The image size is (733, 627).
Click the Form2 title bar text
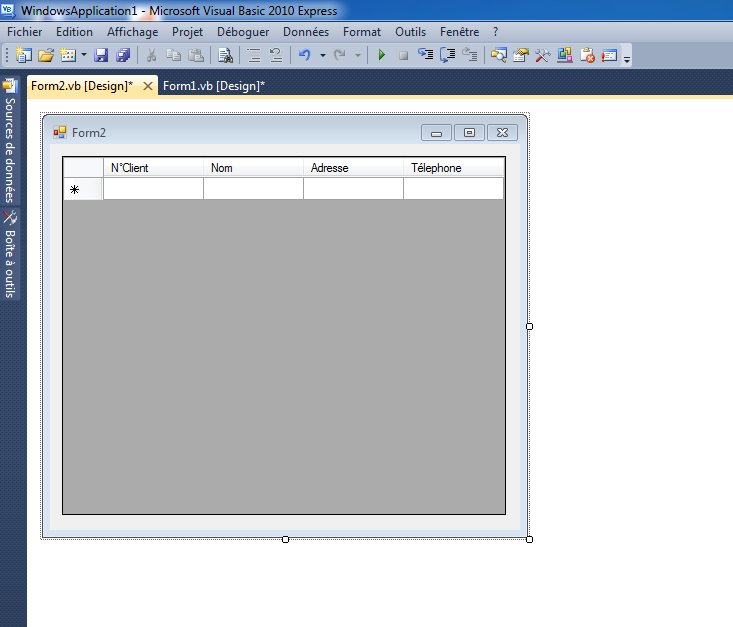pyautogui.click(x=89, y=133)
